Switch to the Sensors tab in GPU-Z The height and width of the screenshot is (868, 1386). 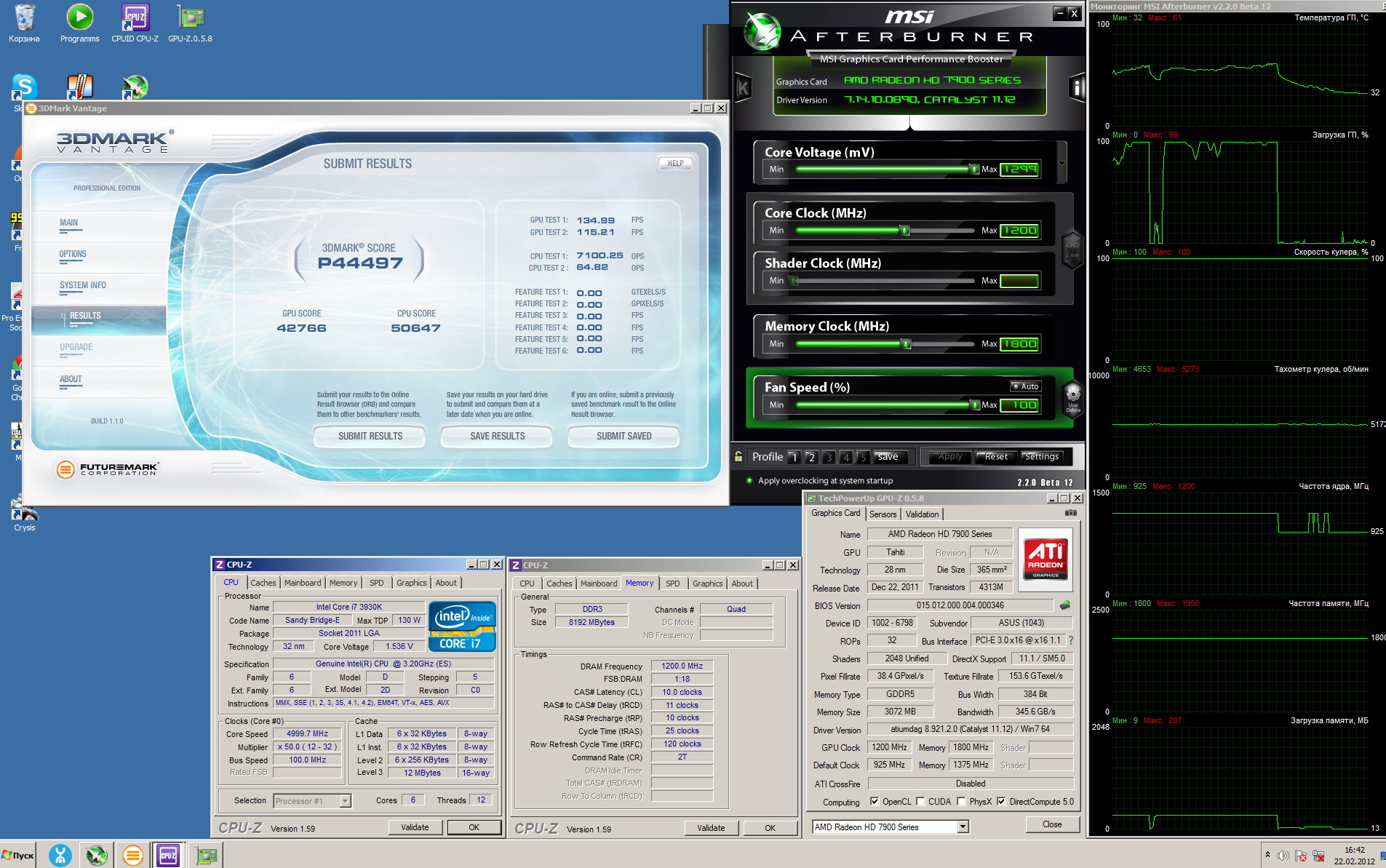[883, 514]
